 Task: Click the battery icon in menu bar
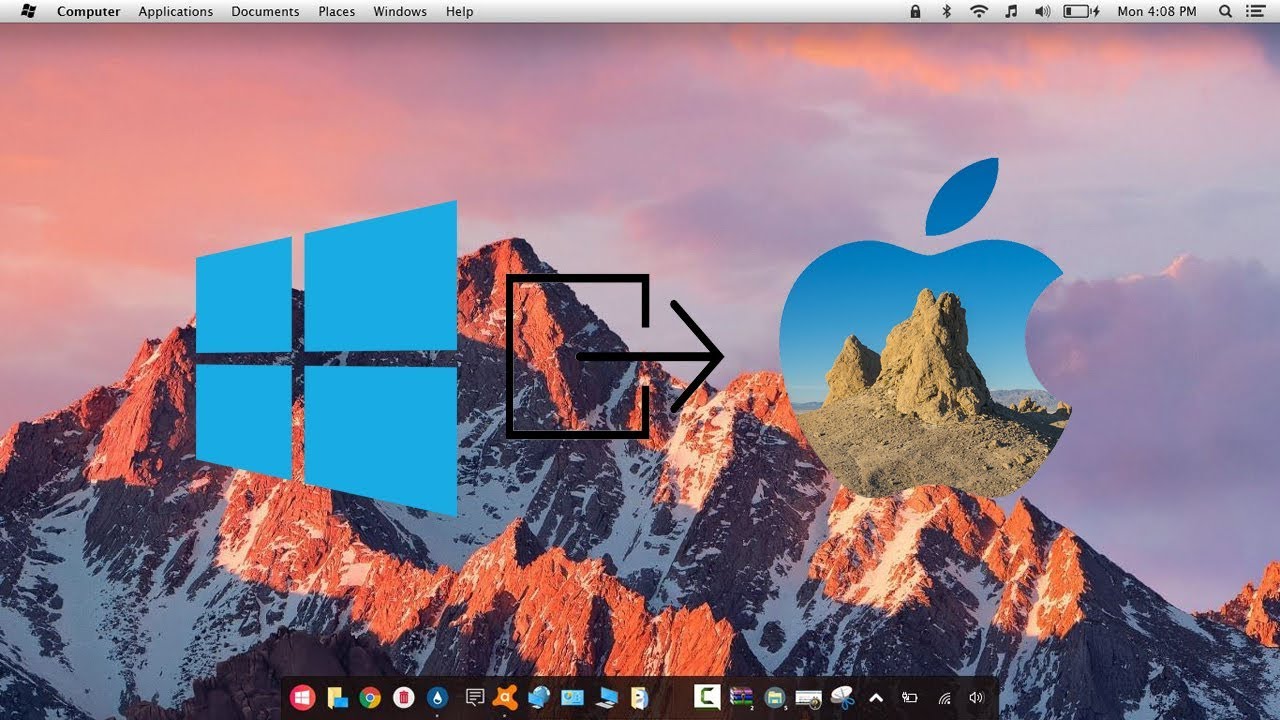(x=1080, y=12)
